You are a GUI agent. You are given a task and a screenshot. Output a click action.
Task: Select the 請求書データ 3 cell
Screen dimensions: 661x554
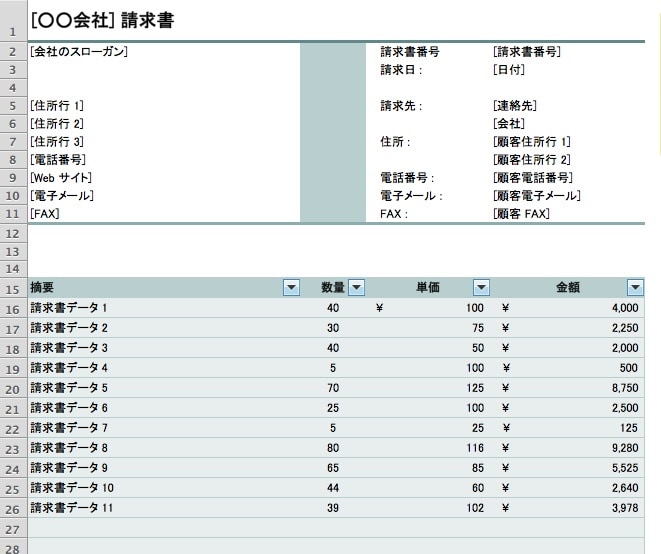click(x=69, y=348)
